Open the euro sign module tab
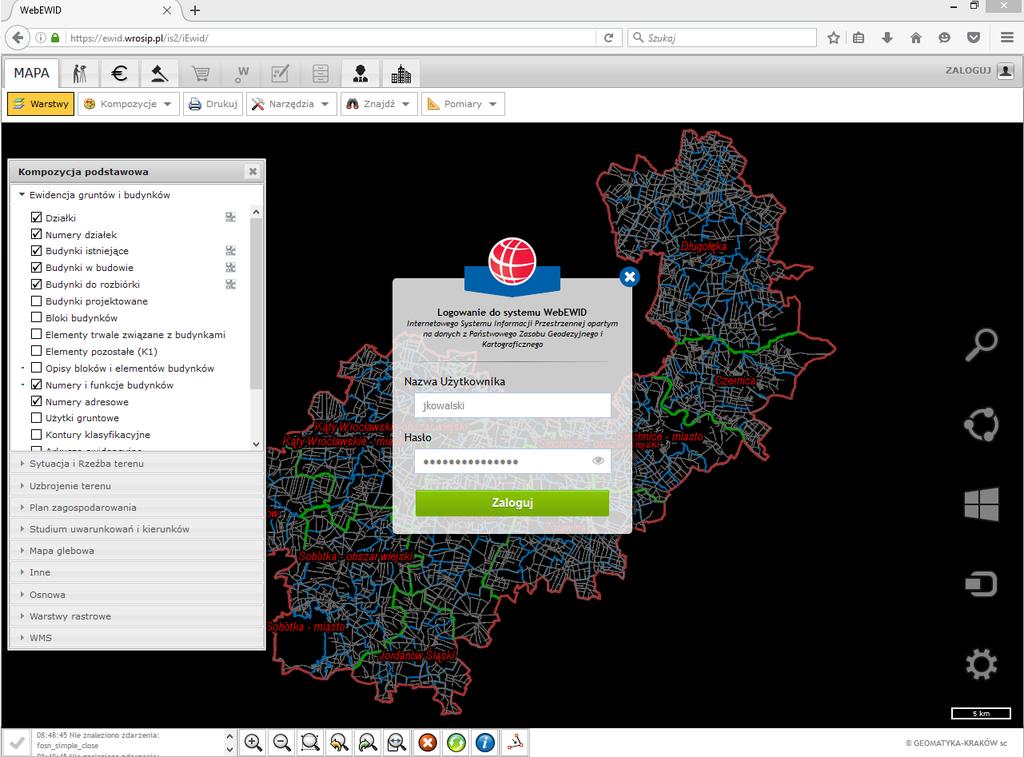This screenshot has height=757, width=1024. pyautogui.click(x=119, y=73)
